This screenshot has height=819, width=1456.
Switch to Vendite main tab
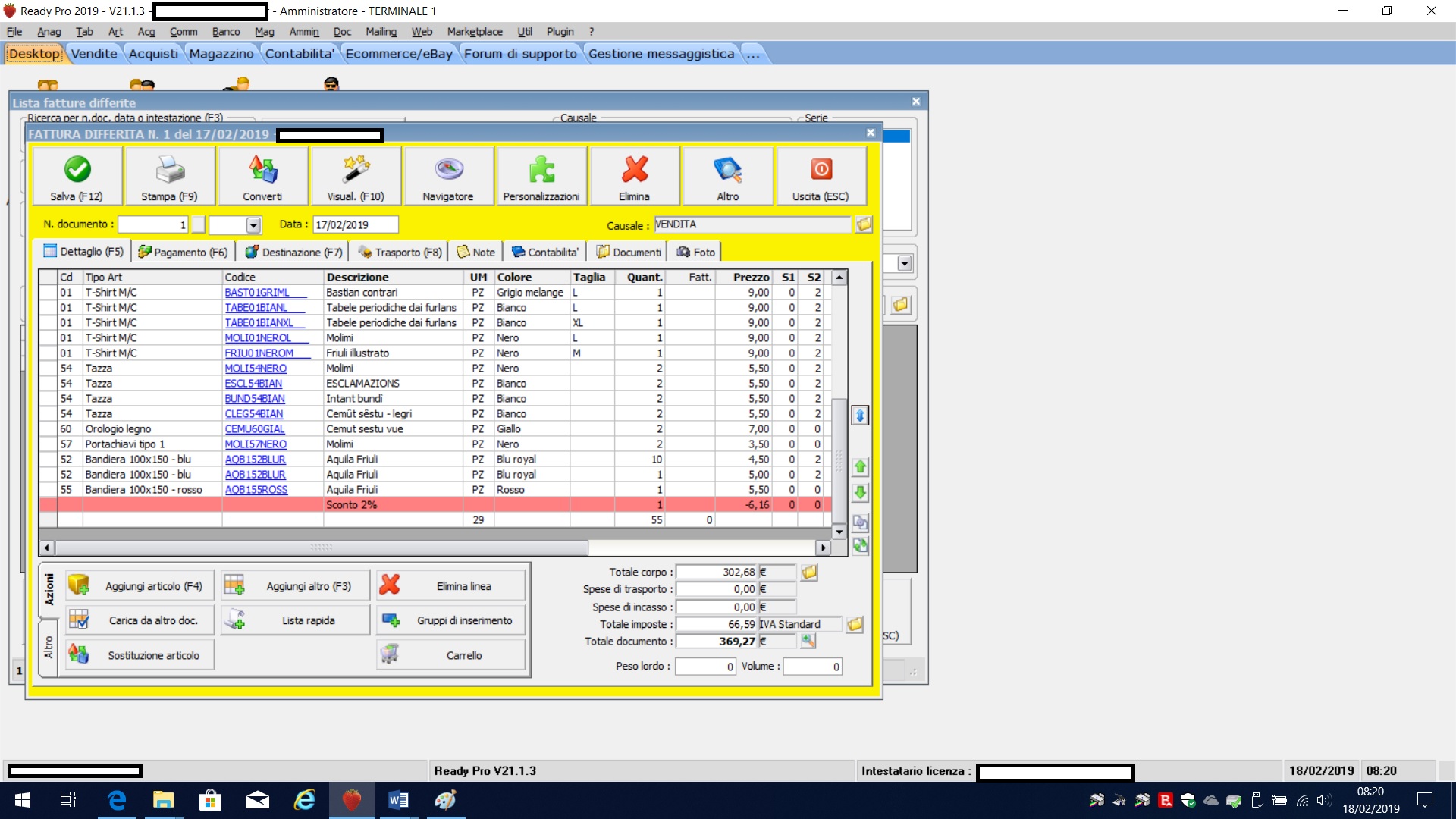[x=94, y=54]
